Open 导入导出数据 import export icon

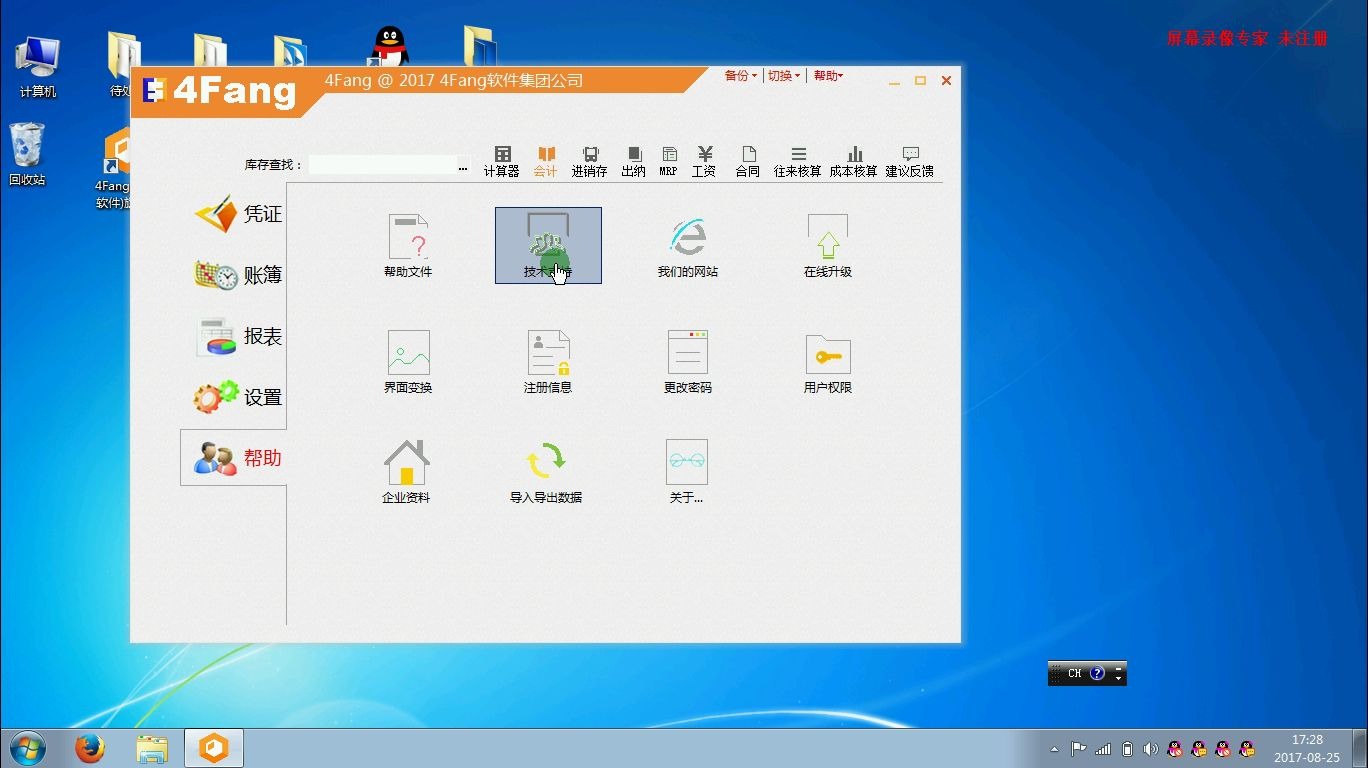tap(546, 471)
